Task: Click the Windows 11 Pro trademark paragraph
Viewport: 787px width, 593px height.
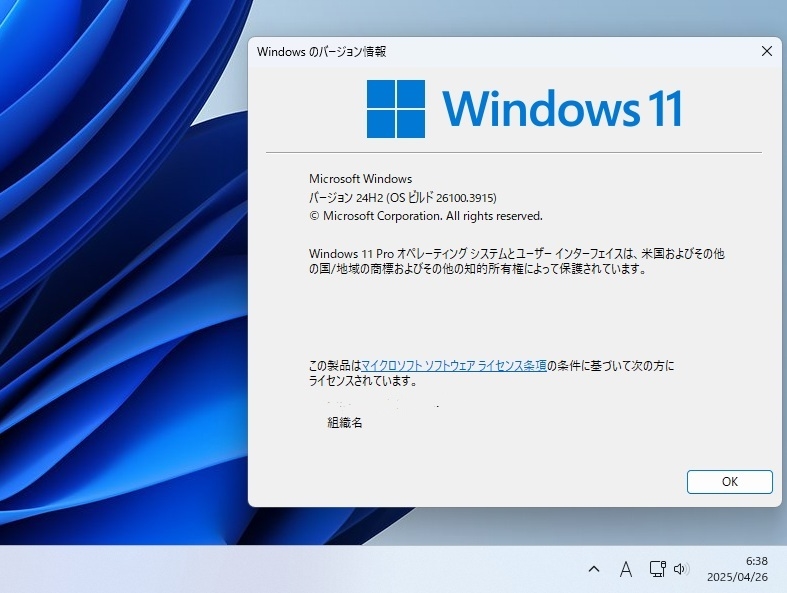Action: pos(516,261)
